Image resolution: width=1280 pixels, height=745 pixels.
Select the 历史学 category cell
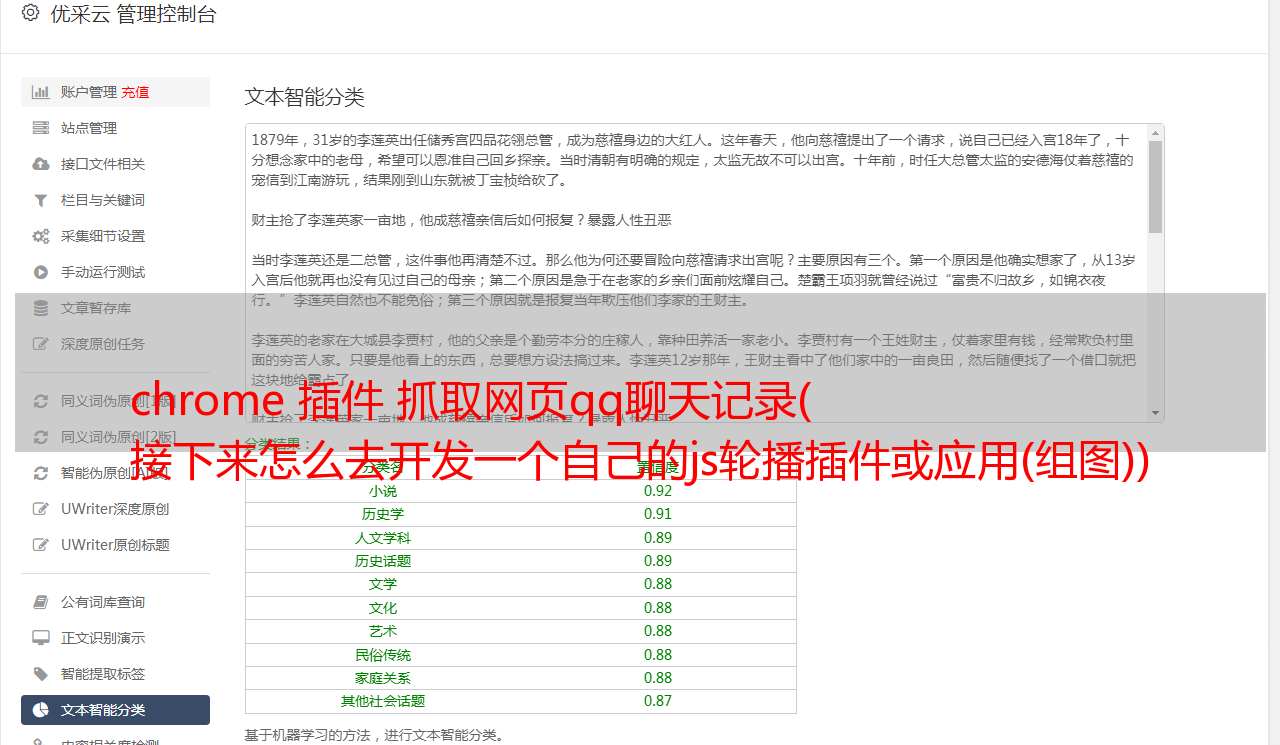click(x=383, y=514)
